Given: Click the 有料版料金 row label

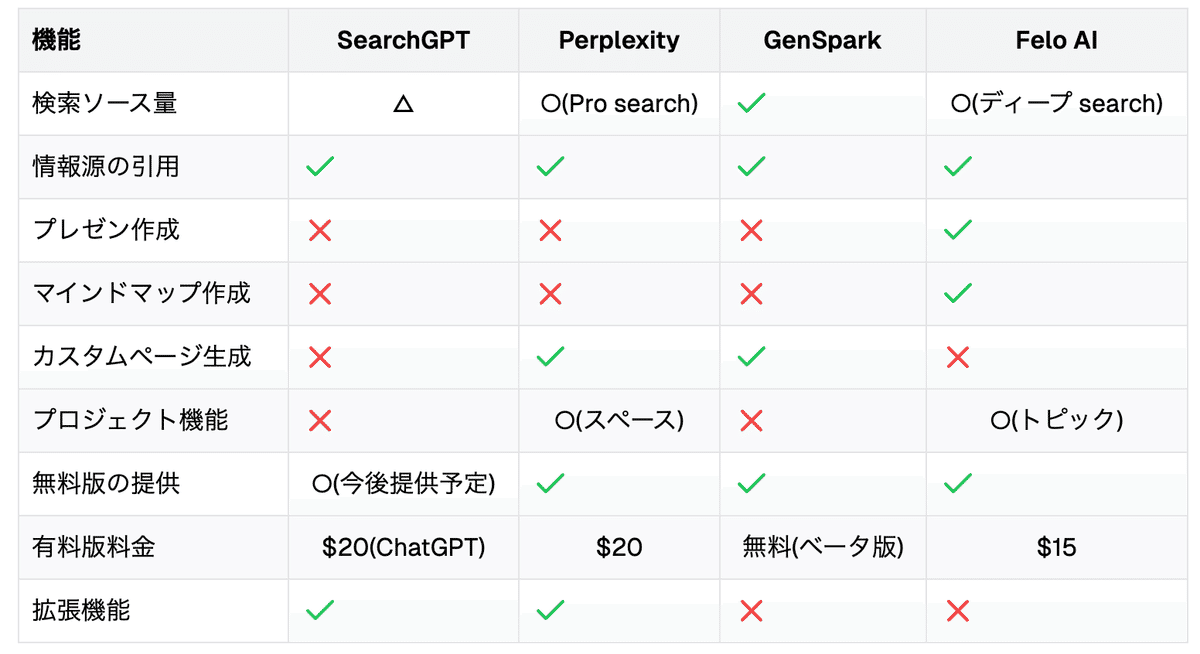Looking at the screenshot, I should click(94, 547).
